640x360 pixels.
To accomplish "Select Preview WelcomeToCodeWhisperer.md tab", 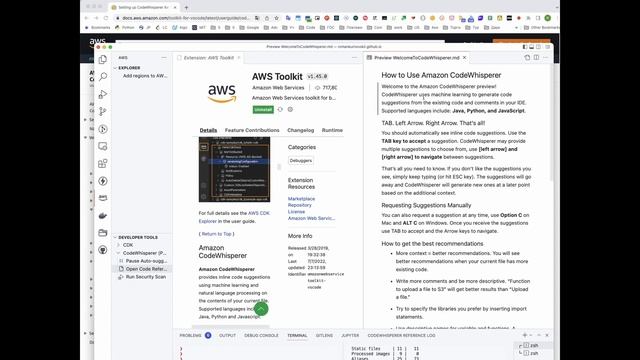I will (x=417, y=58).
